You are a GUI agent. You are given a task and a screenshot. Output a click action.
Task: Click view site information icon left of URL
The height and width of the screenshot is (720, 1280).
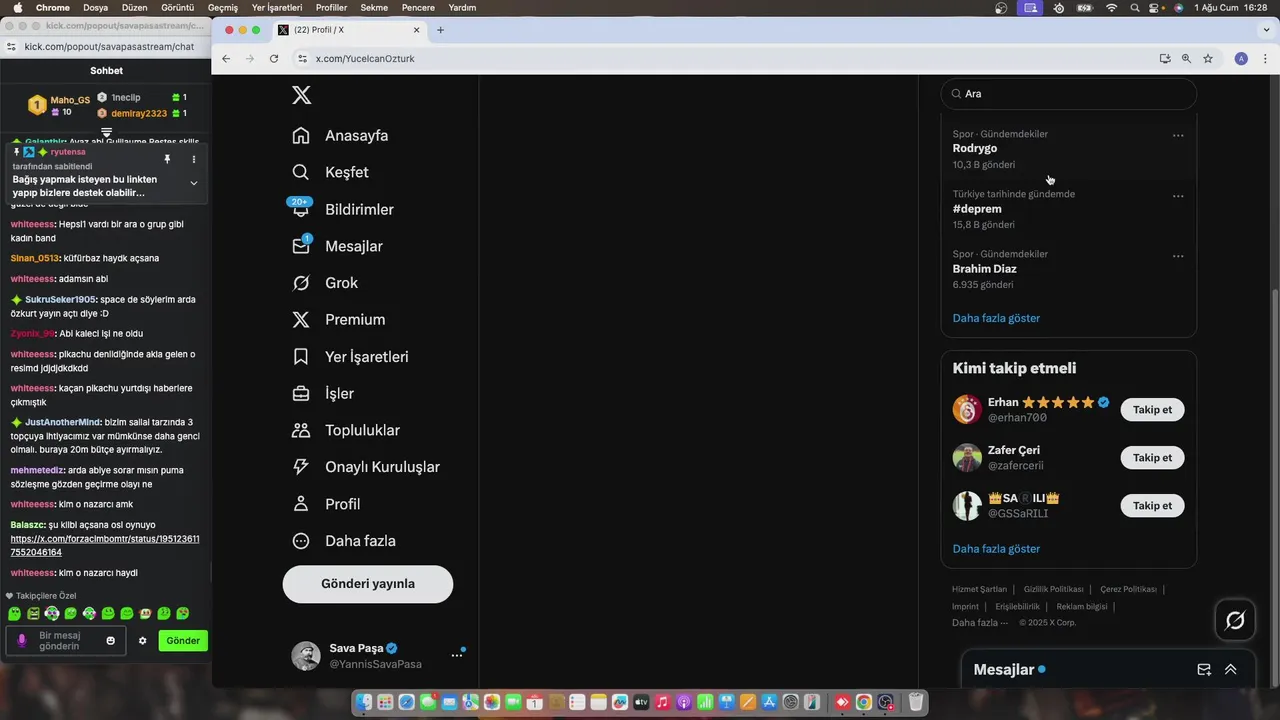302,58
